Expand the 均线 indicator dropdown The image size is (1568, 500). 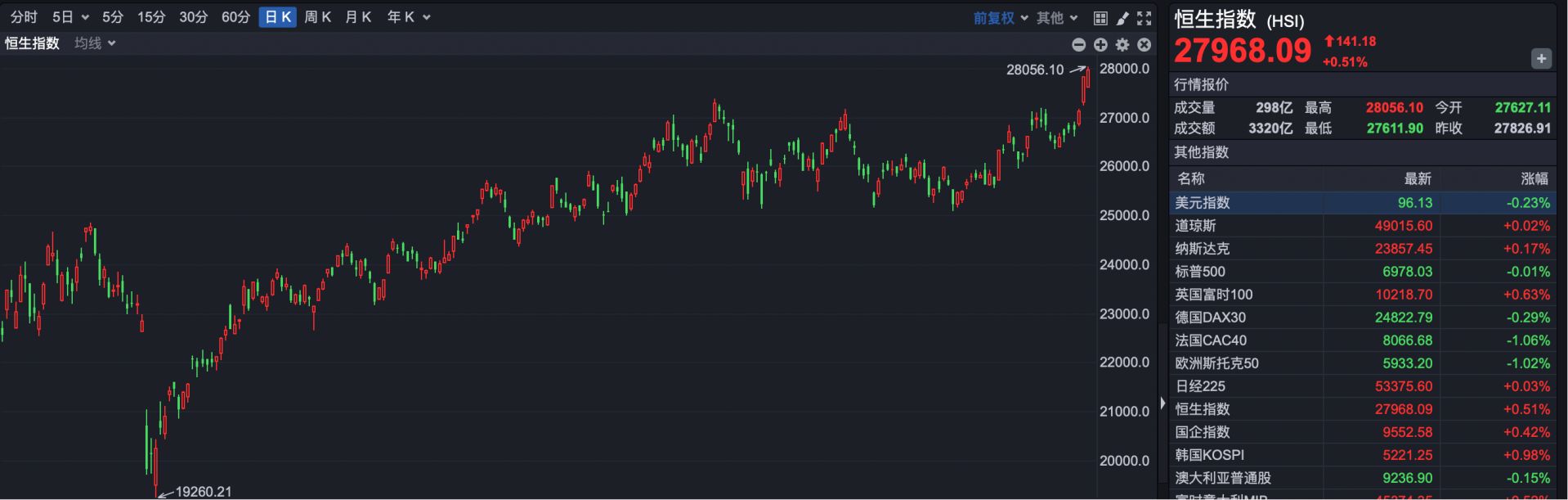(x=95, y=43)
